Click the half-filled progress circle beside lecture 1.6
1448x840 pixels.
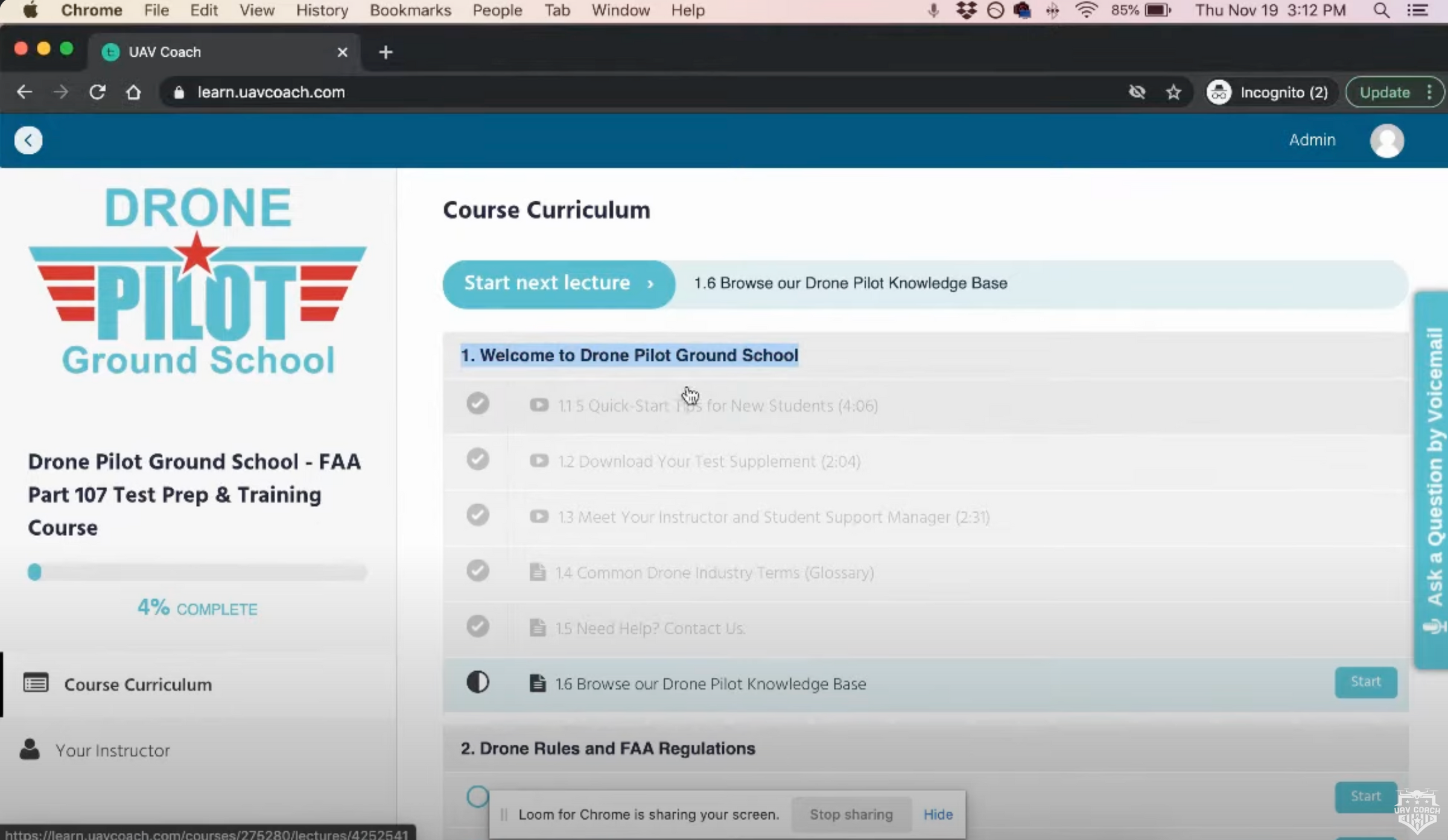(x=477, y=682)
